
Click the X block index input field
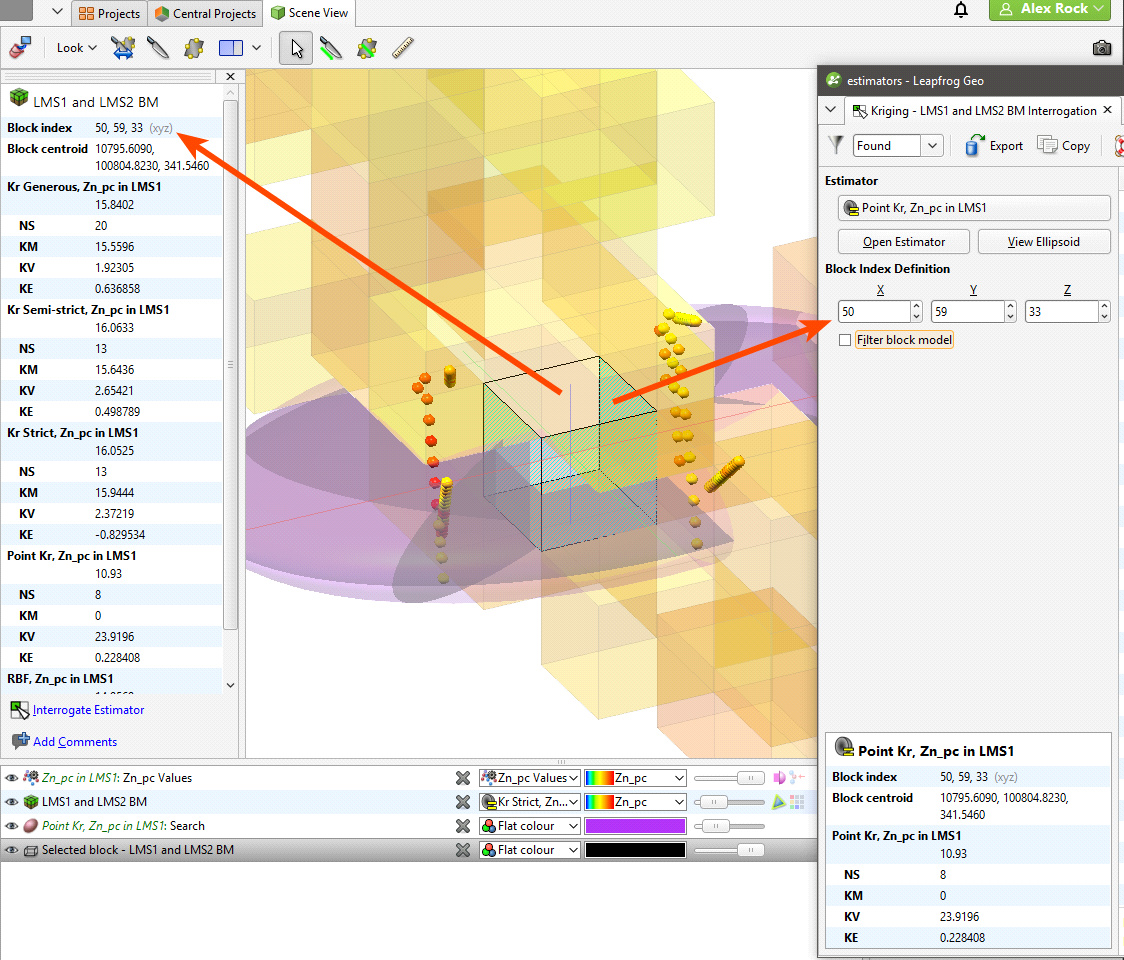(874, 311)
